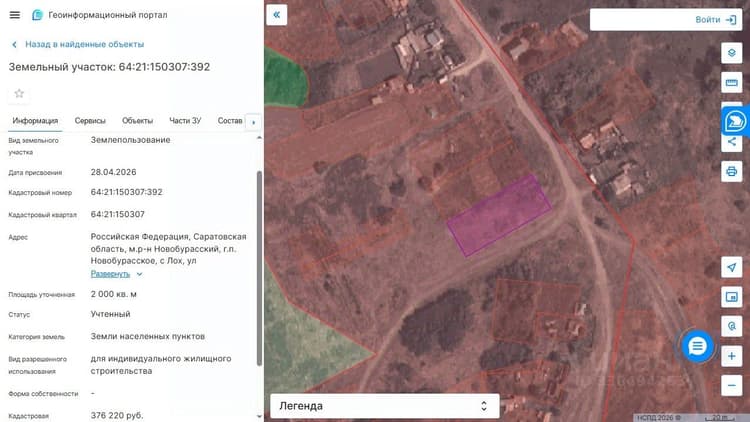Viewport: 750px width, 422px height.
Task: Switch to the Информация tab
Action: pyautogui.click(x=35, y=121)
